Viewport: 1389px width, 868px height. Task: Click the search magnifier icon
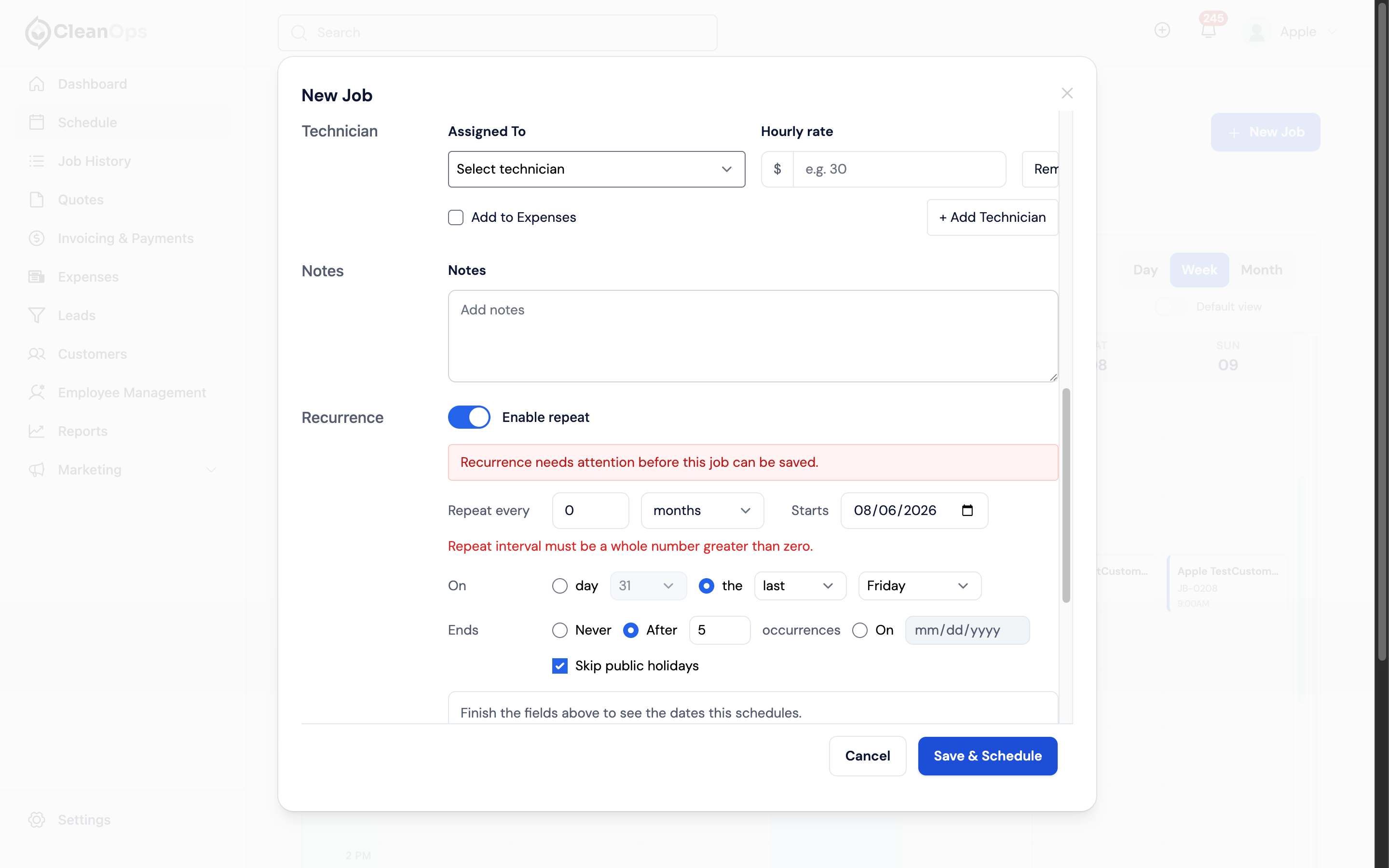coord(299,33)
